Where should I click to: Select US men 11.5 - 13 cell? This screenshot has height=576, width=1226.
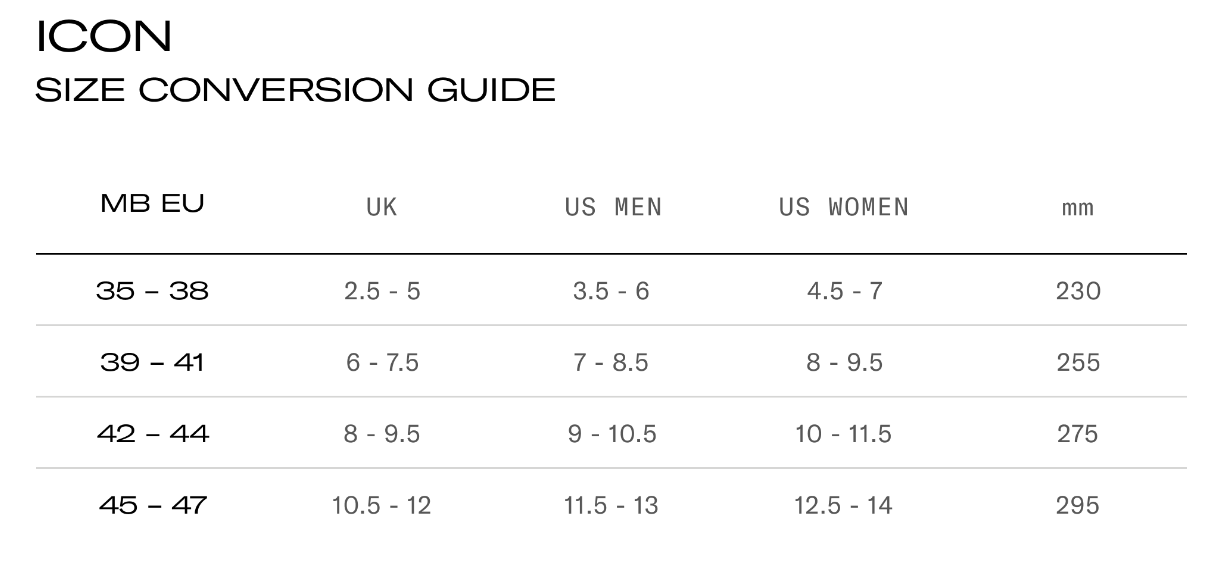pyautogui.click(x=611, y=505)
